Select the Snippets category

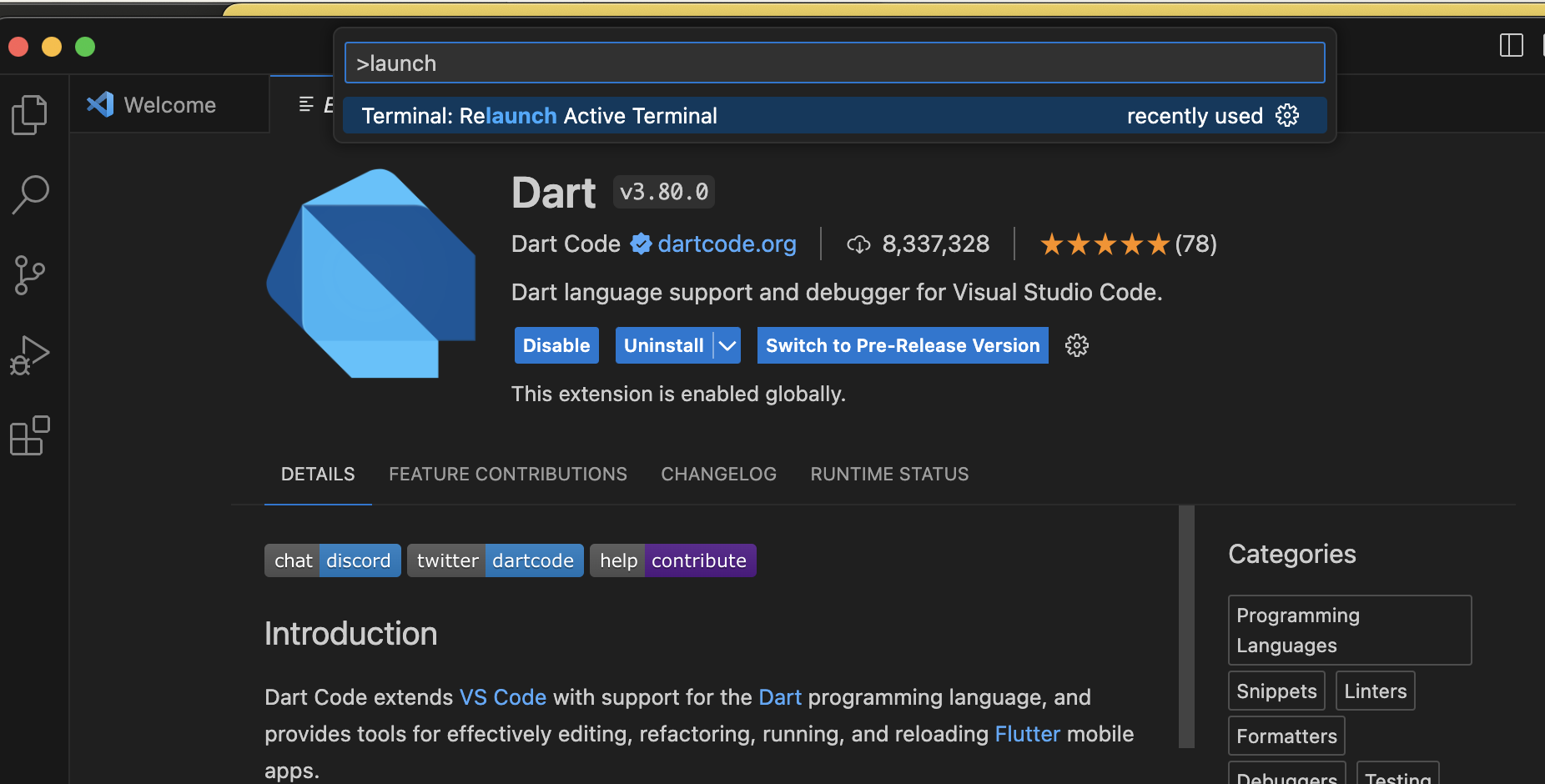tap(1276, 691)
